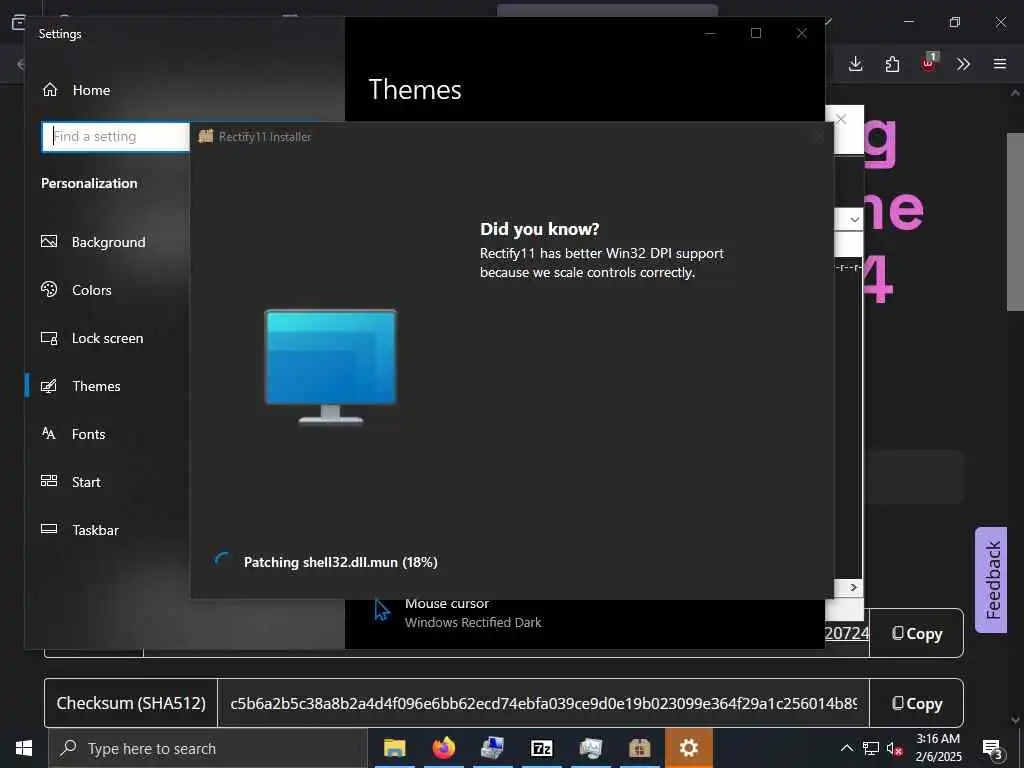Click the browser page vertical scrollbar

tap(1015, 222)
